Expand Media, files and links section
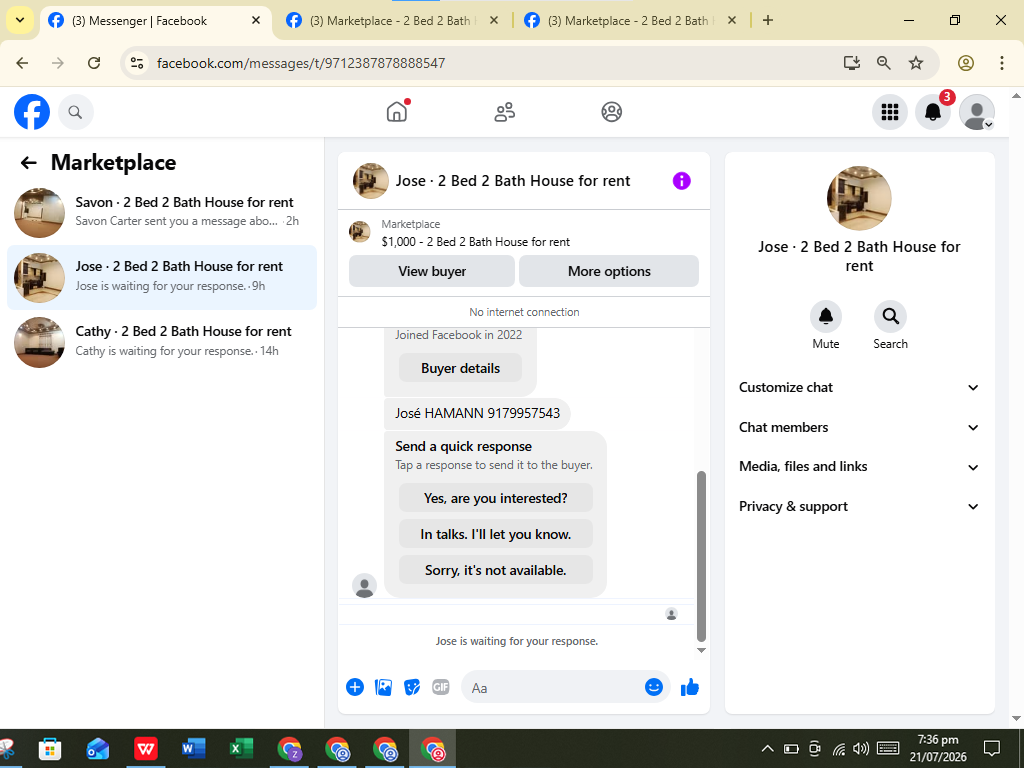 point(859,466)
